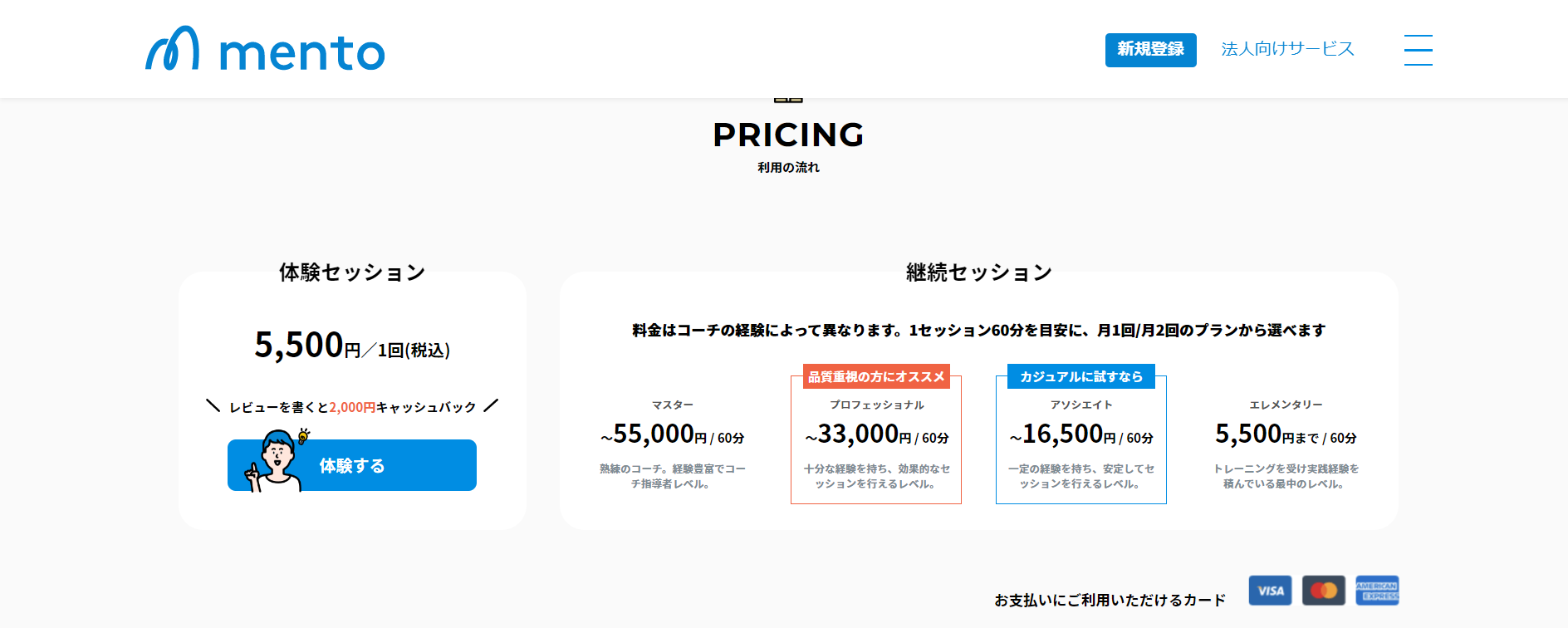Click the 体験セッション heading
Image resolution: width=1568 pixels, height=628 pixels.
click(352, 272)
